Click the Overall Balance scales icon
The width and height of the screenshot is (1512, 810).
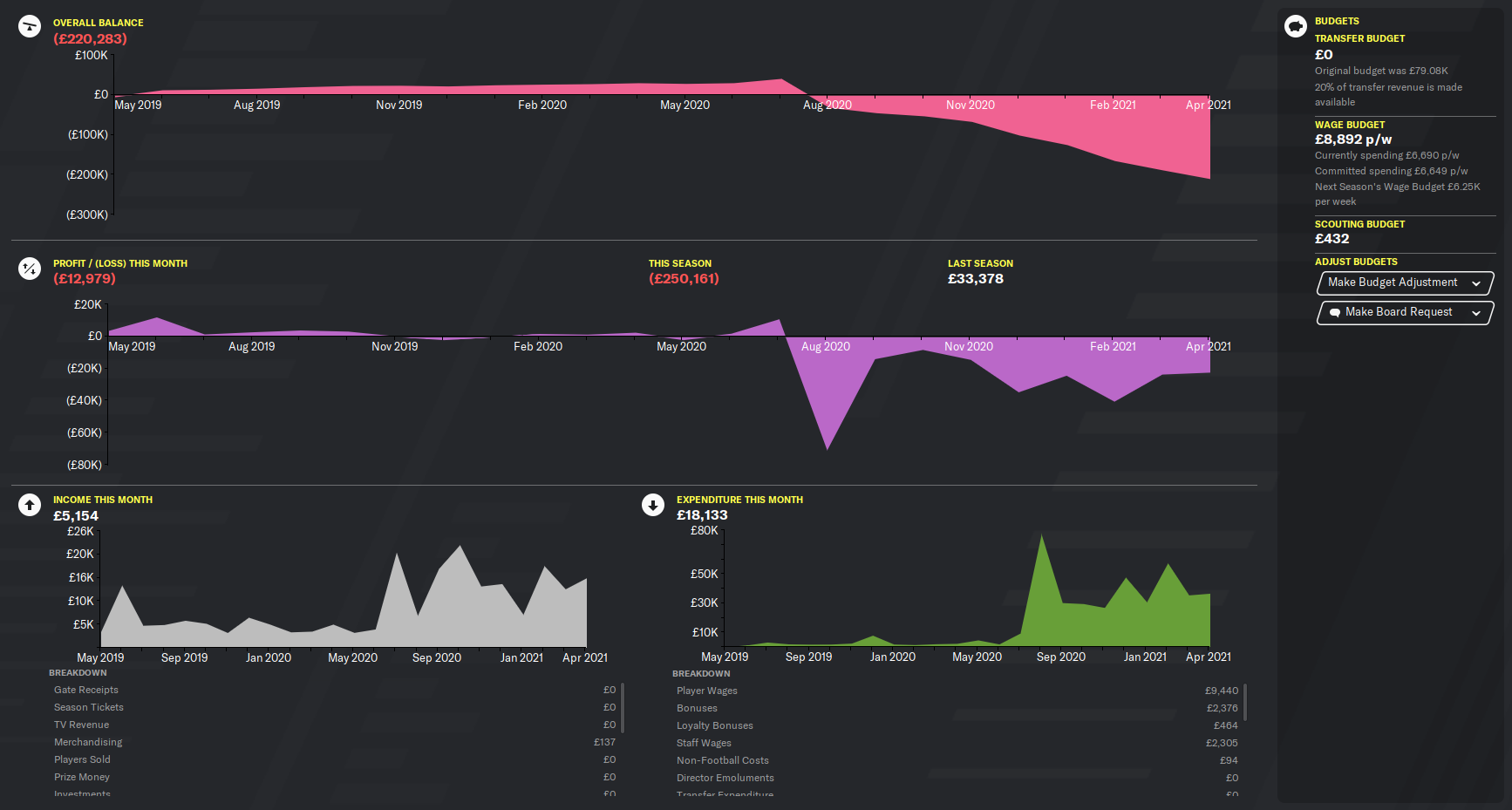point(30,26)
